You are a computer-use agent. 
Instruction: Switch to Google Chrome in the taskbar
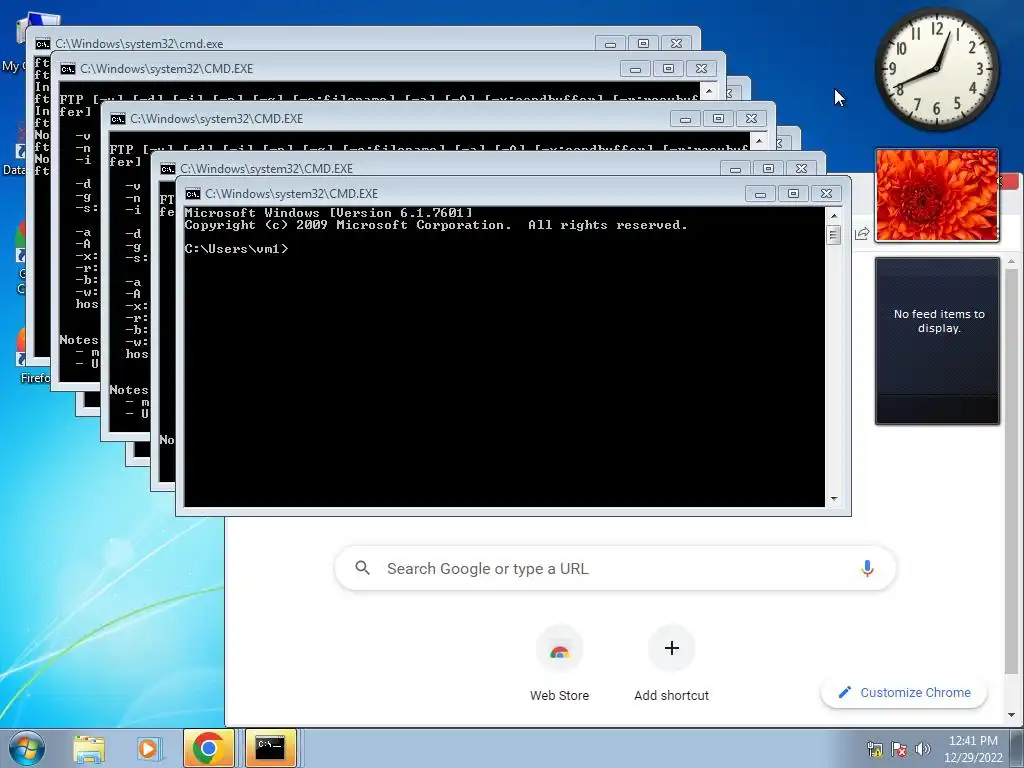click(x=208, y=748)
